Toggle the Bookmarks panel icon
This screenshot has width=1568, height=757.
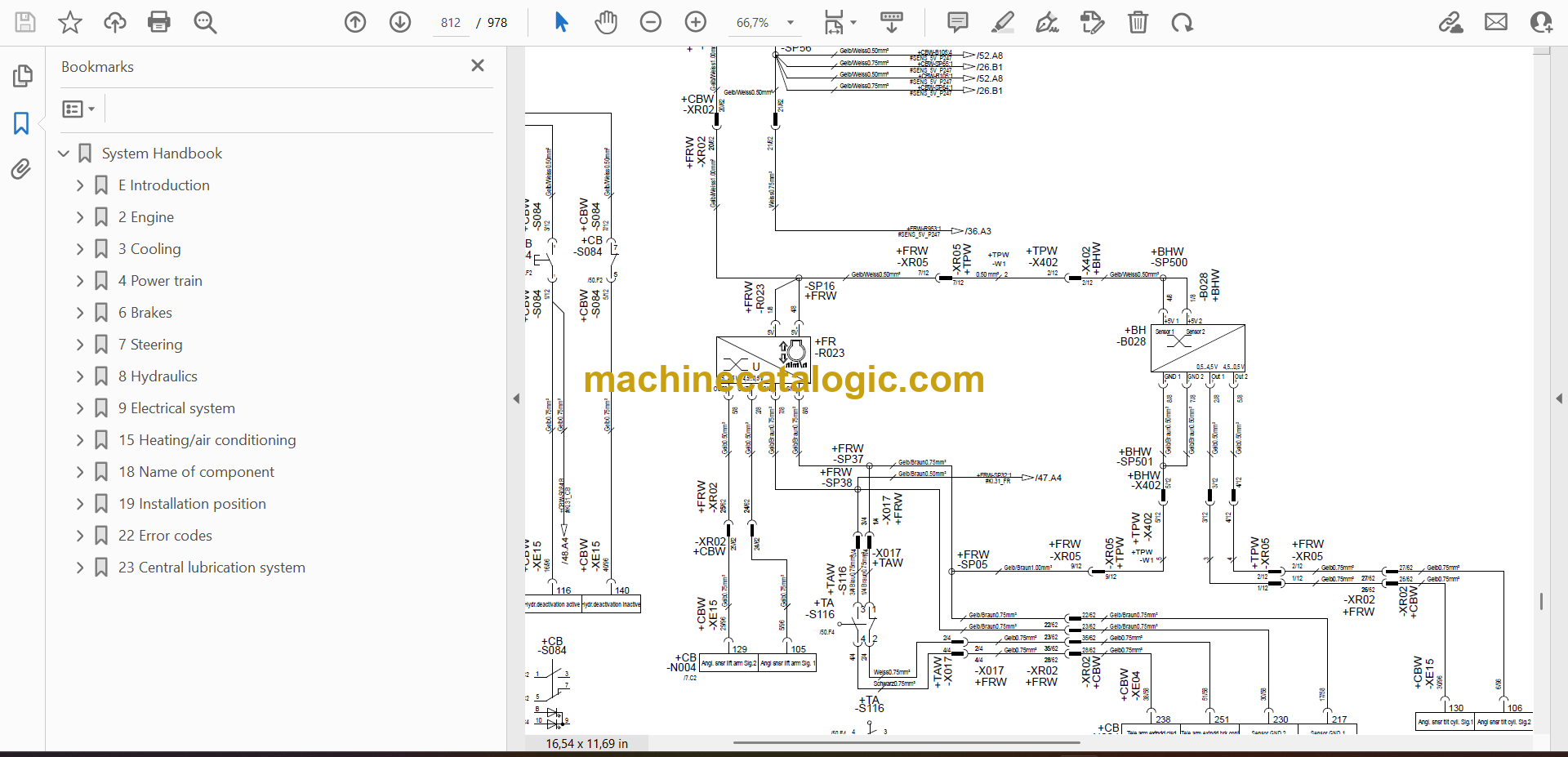(x=22, y=123)
